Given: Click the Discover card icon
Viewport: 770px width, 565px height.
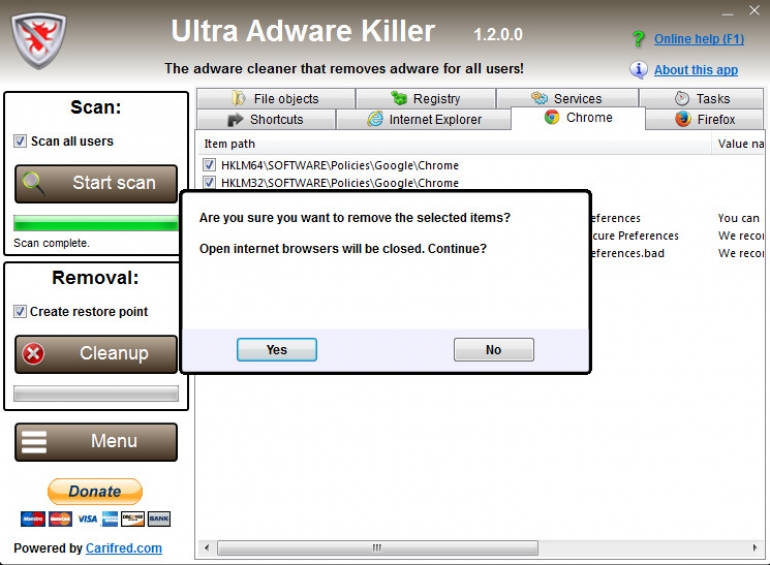Looking at the screenshot, I should (133, 519).
